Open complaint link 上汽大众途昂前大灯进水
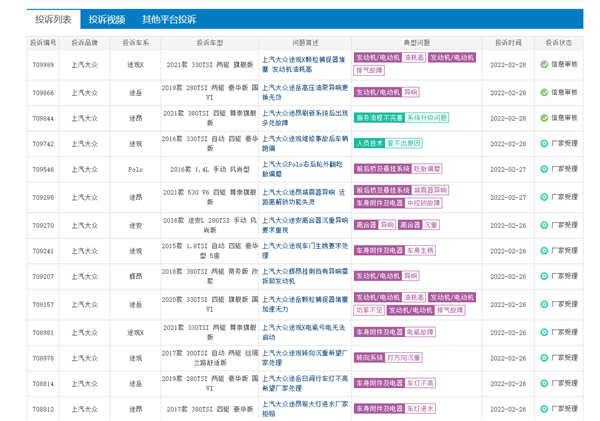Viewport: 600px width, 421px height. point(305,409)
